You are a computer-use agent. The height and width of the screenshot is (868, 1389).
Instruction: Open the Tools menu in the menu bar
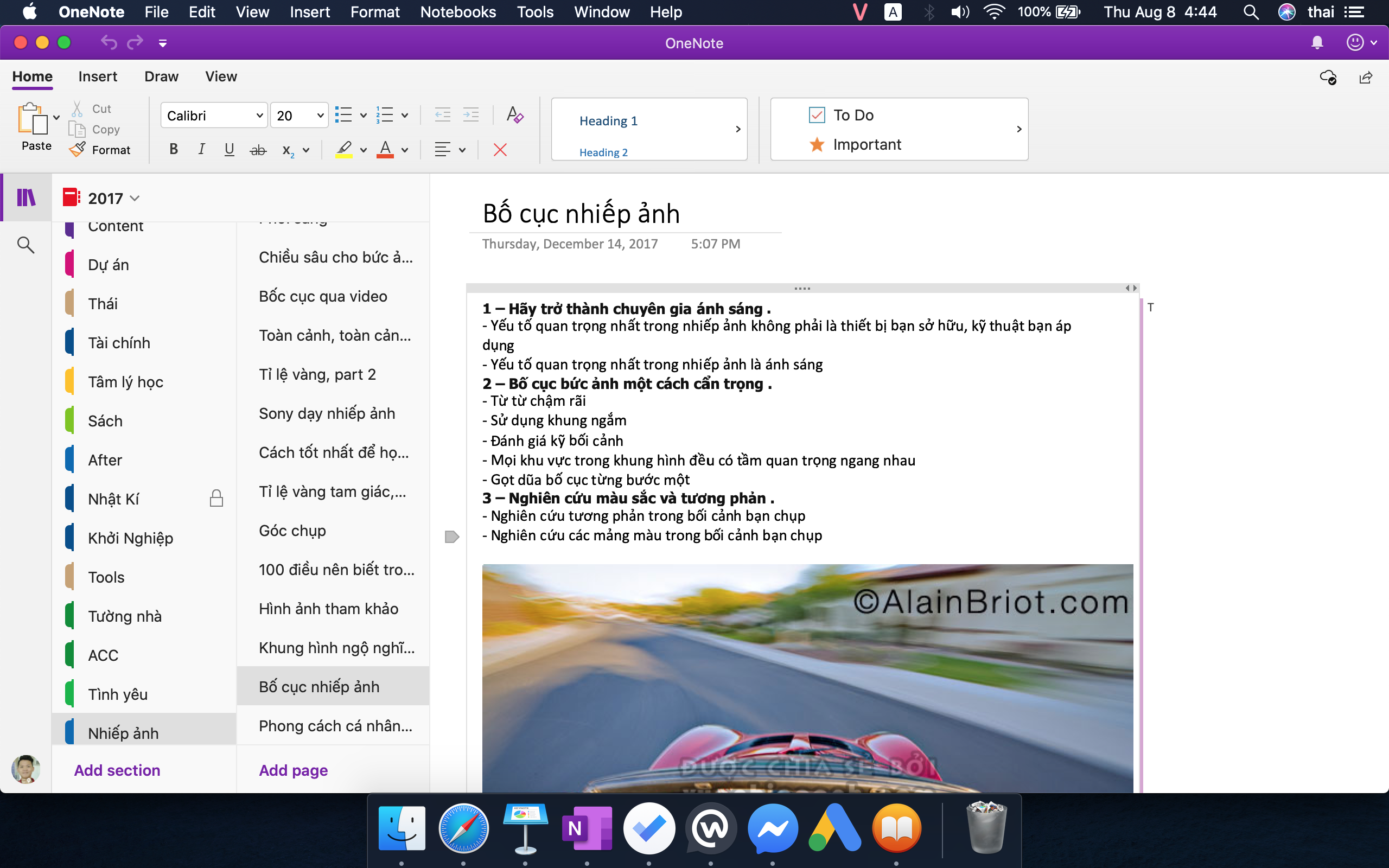click(x=535, y=12)
